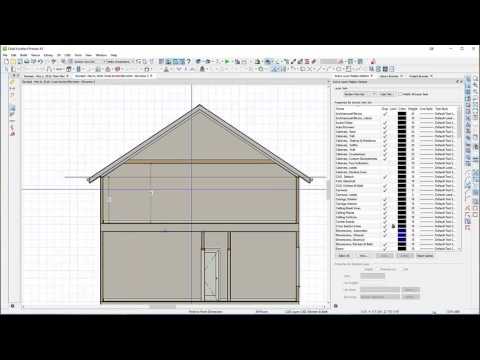The image size is (480, 360).
Task: Click the bell-shaped dark icon in second toolbar
Action: [202, 69]
